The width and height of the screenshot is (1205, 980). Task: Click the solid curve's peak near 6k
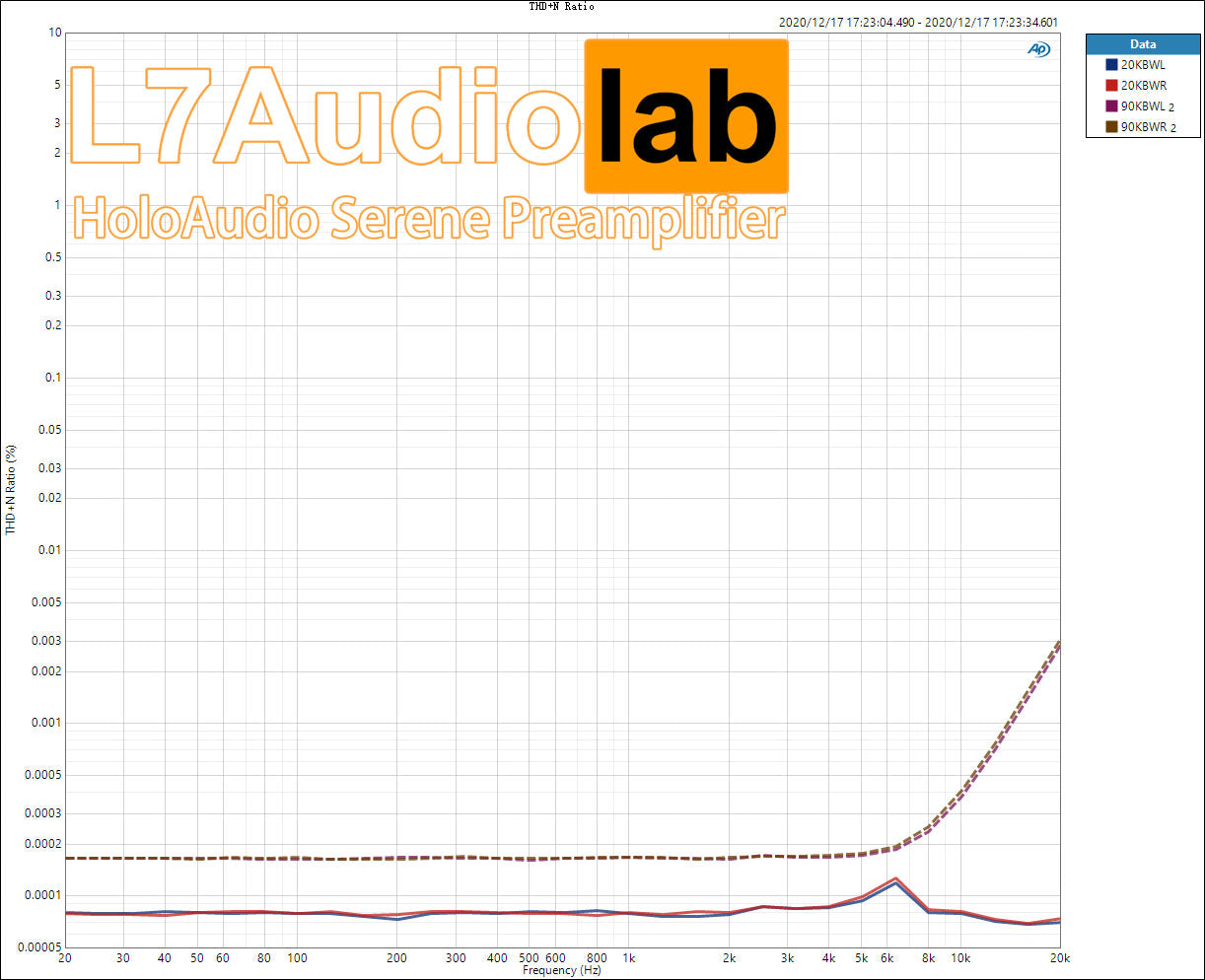(x=894, y=879)
